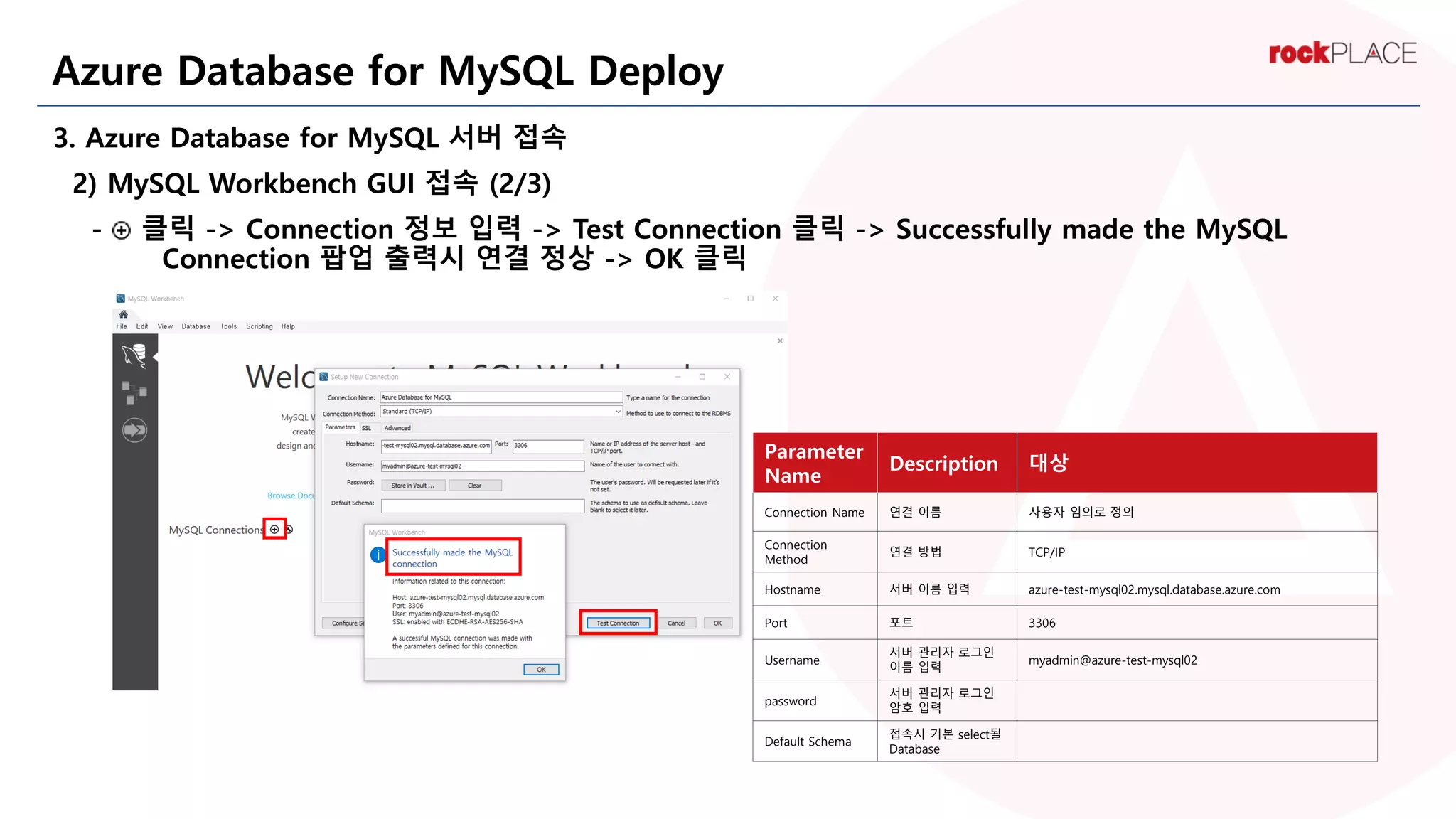Click the 'Connection Name' table cell
Image resolution: width=1456 pixels, height=819 pixels.
[x=815, y=512]
